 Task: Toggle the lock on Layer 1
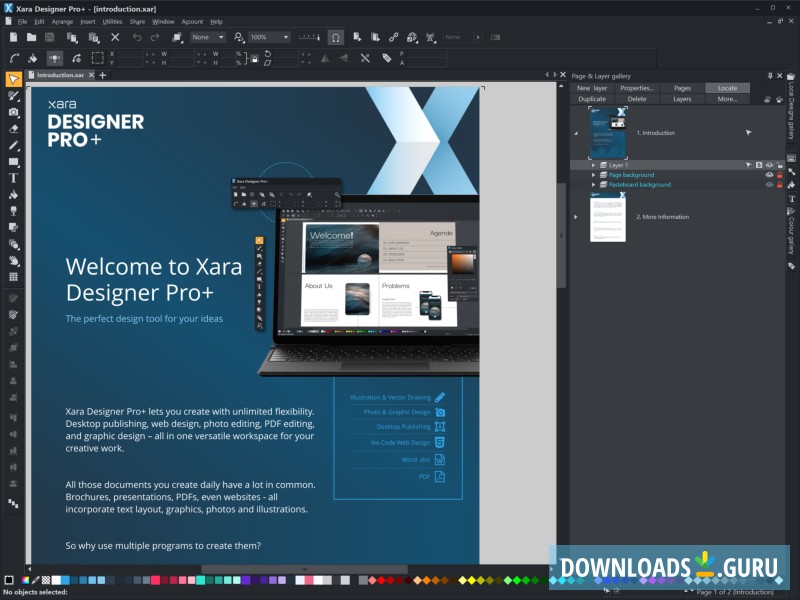780,163
